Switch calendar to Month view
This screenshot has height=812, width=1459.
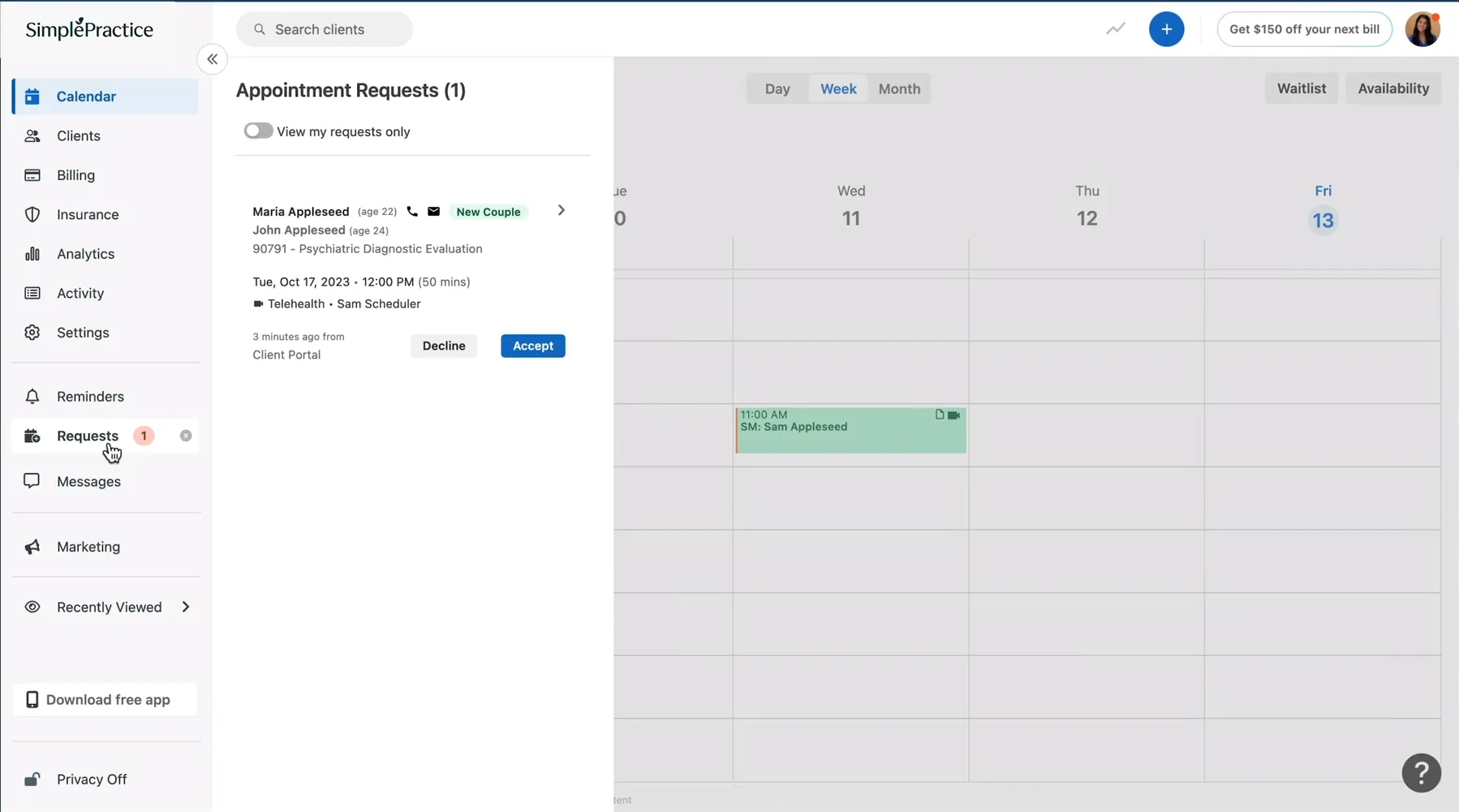tap(898, 88)
